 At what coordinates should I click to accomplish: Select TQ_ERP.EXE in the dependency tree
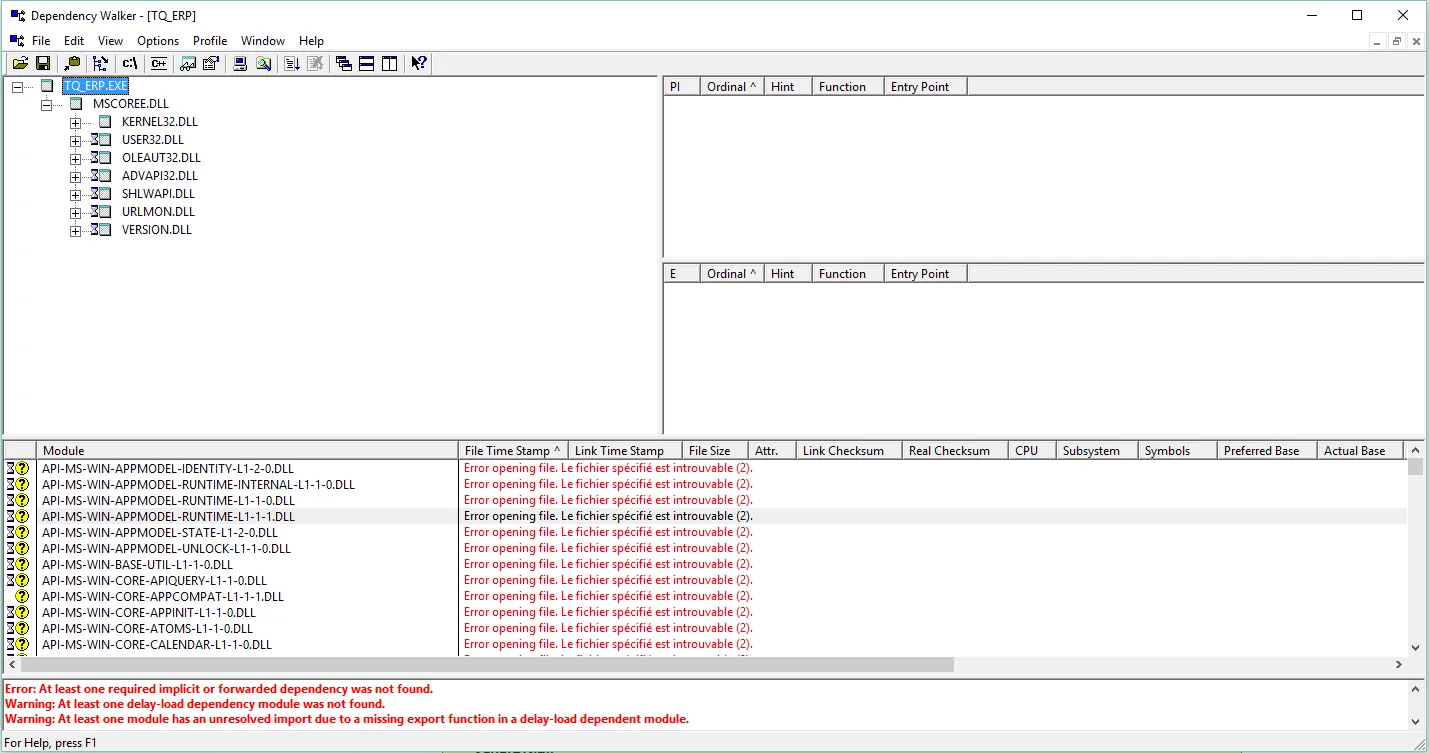click(x=95, y=86)
